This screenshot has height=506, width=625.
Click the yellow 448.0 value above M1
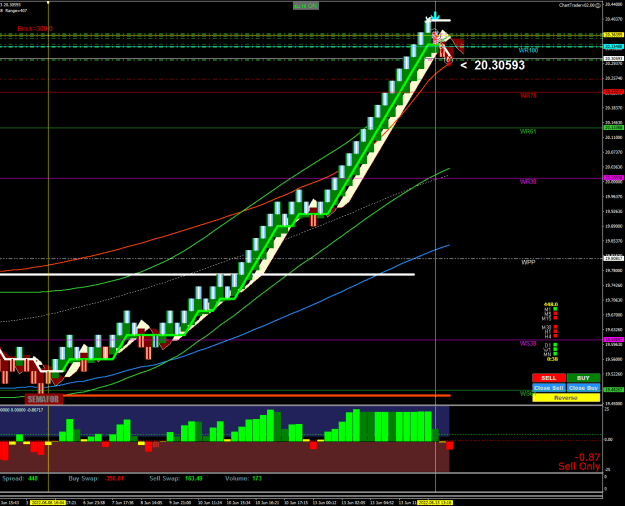(551, 304)
